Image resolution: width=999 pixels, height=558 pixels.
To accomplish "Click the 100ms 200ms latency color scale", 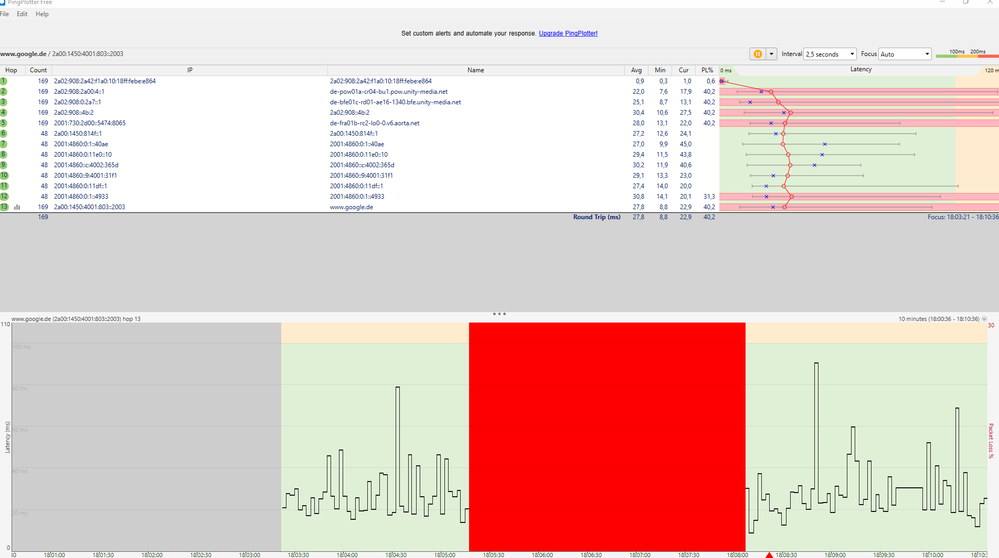I will (x=967, y=54).
